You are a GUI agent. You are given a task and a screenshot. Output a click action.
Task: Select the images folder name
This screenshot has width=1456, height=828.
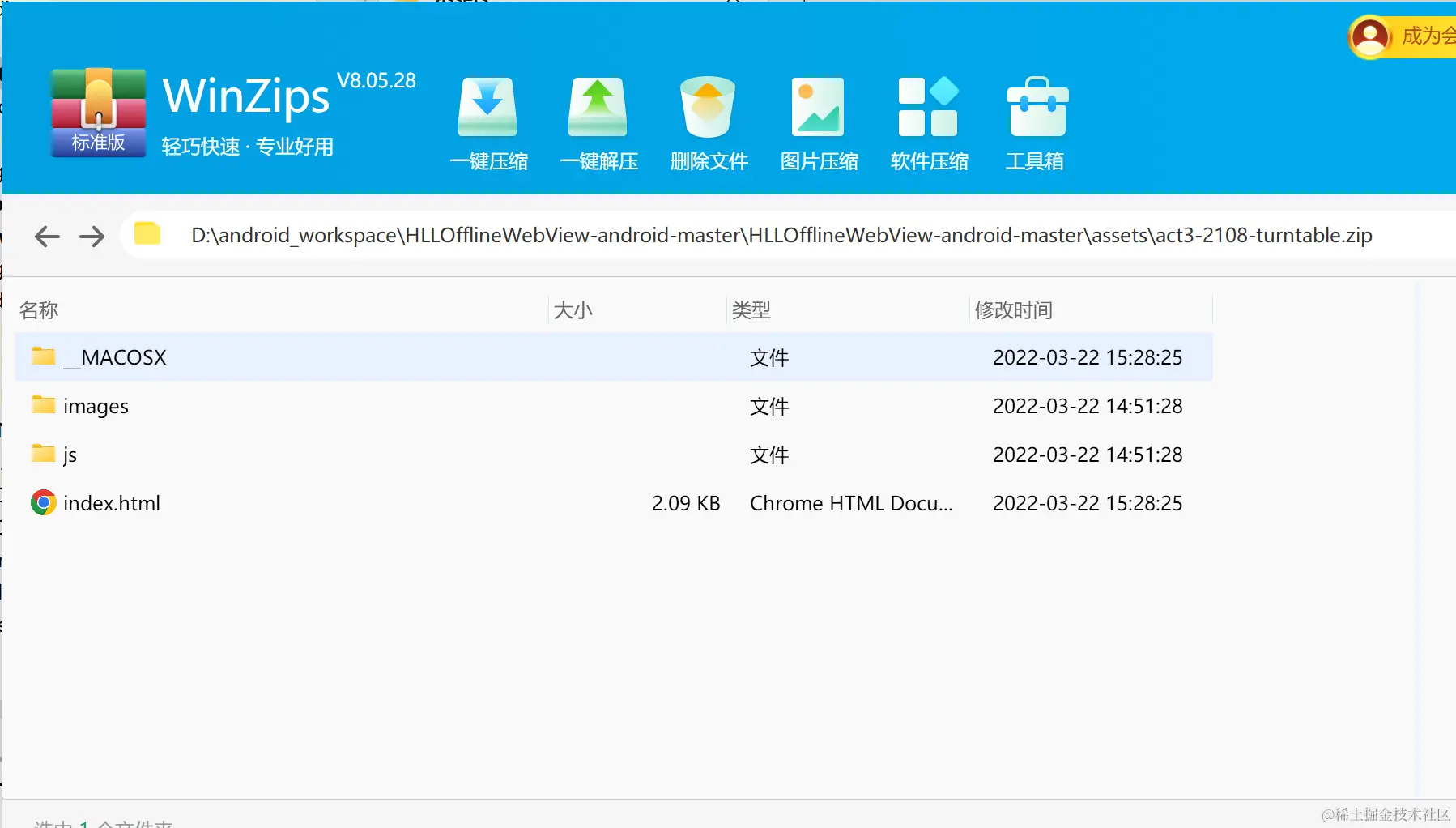(96, 407)
